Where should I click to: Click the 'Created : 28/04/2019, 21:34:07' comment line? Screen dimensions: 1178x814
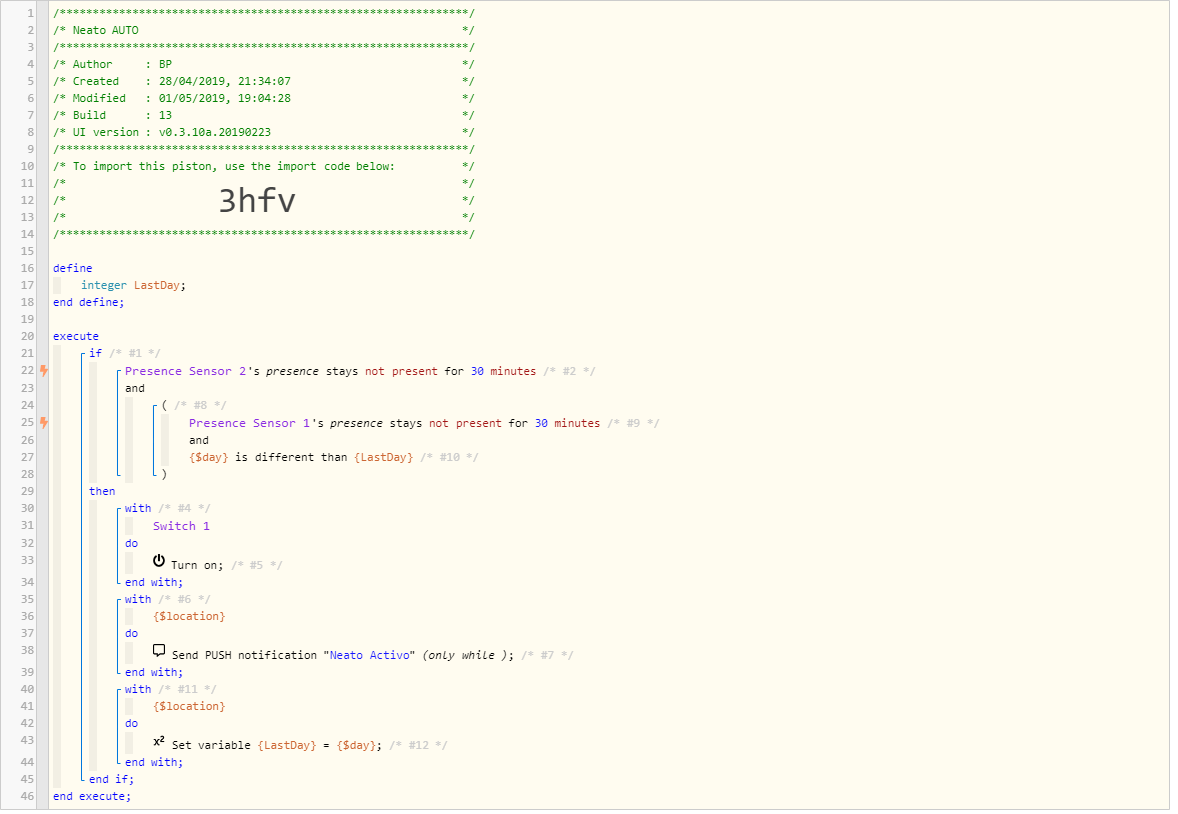point(264,81)
